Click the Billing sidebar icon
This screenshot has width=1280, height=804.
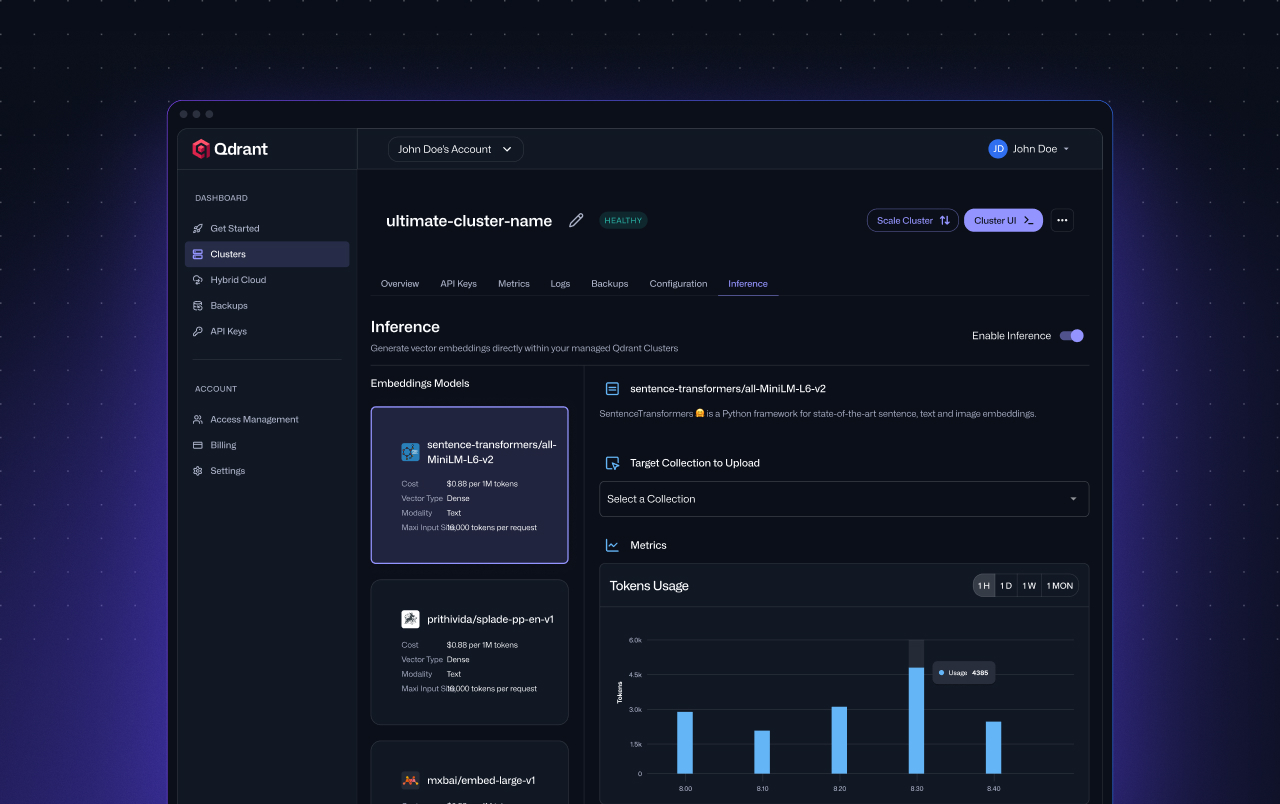click(198, 445)
